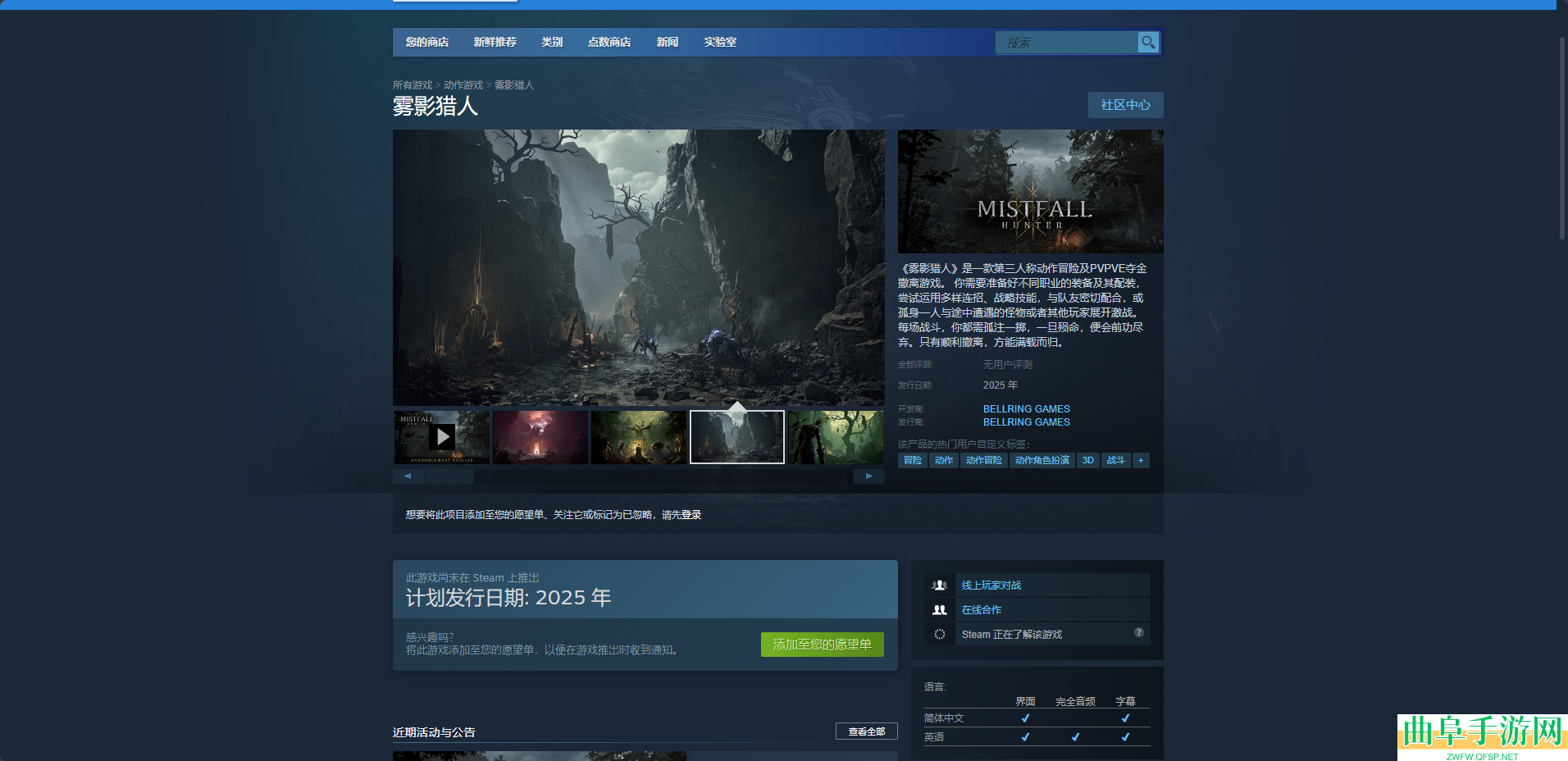Focus the store search field
The image size is (1568, 761).
coord(1067,43)
